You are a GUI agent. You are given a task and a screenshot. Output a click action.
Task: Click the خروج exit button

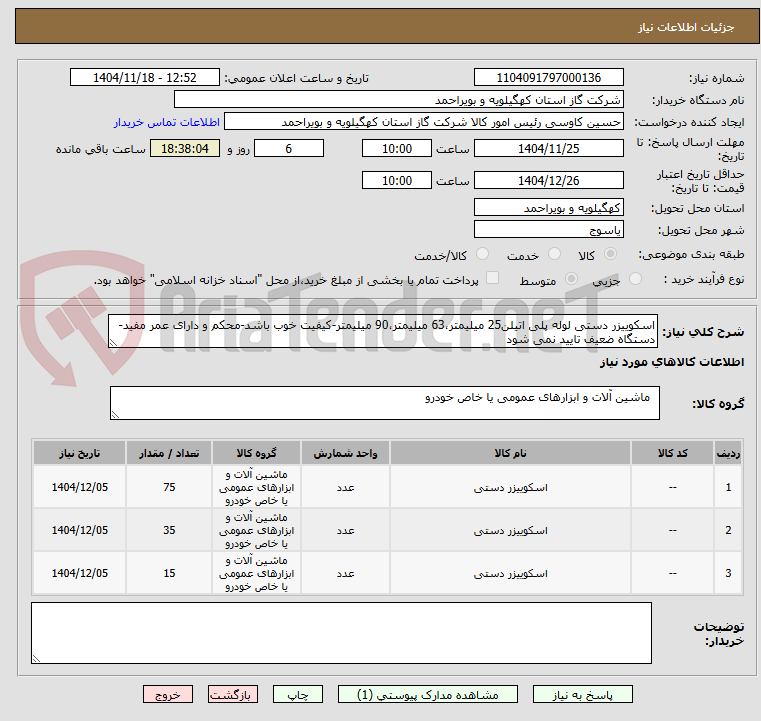[x=167, y=694]
